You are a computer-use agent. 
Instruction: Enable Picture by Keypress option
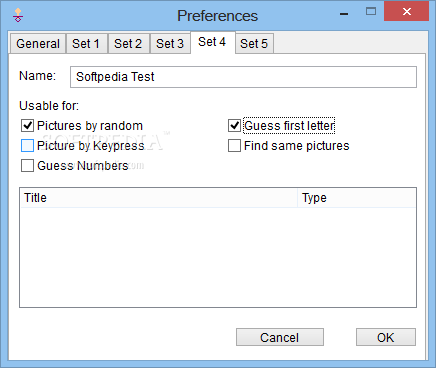point(27,146)
